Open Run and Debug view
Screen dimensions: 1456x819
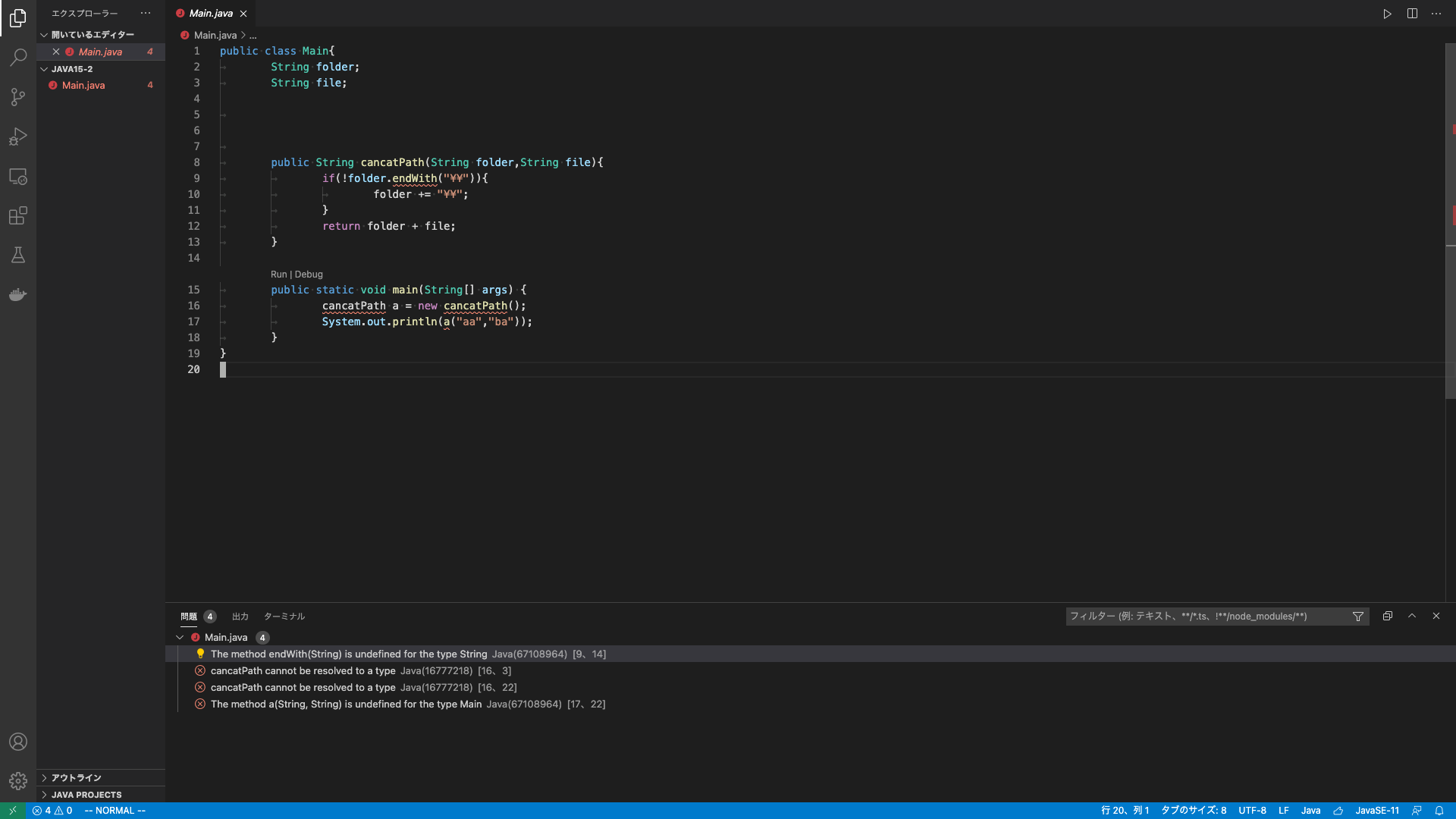tap(18, 136)
